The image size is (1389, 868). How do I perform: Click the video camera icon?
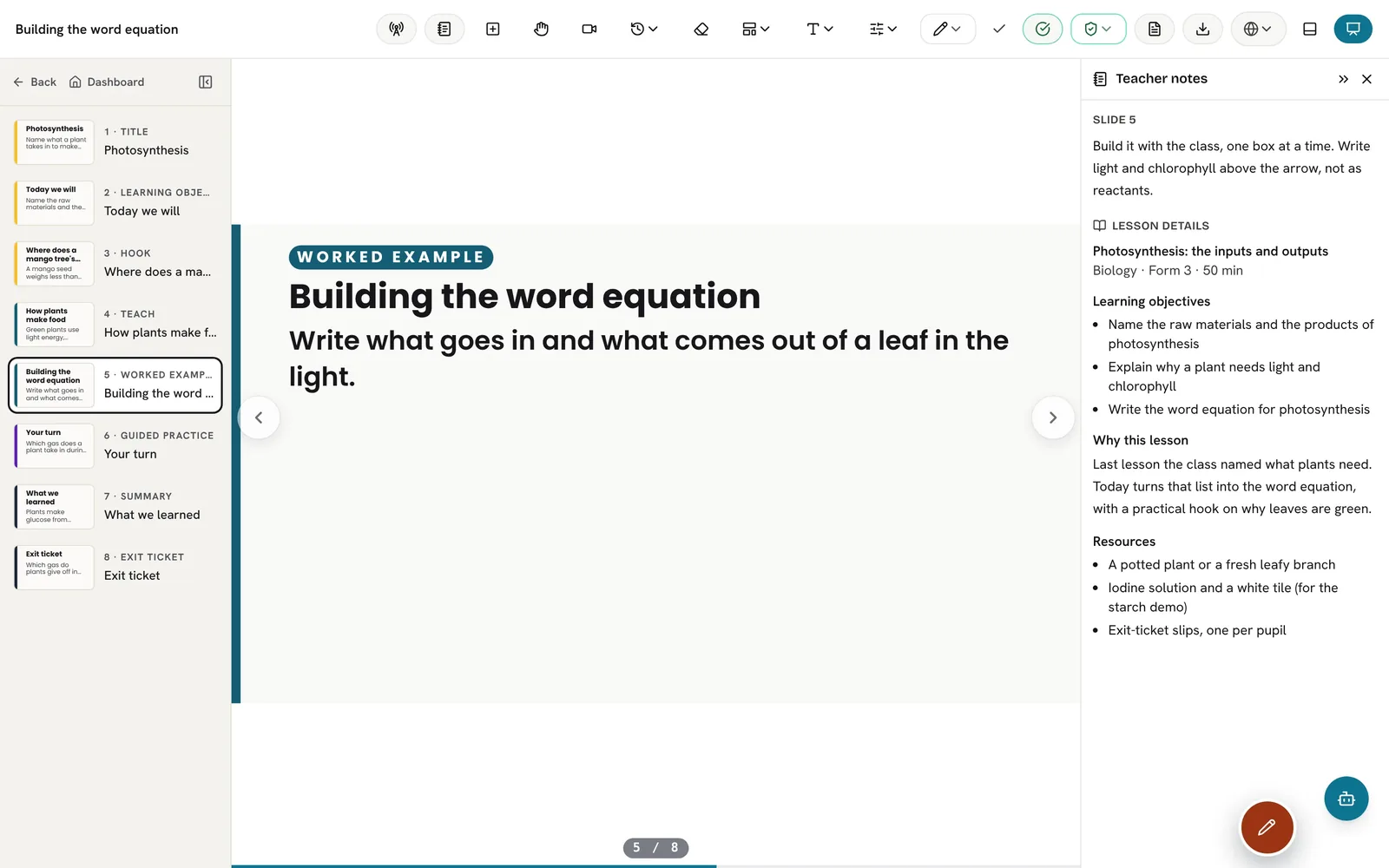[x=589, y=29]
